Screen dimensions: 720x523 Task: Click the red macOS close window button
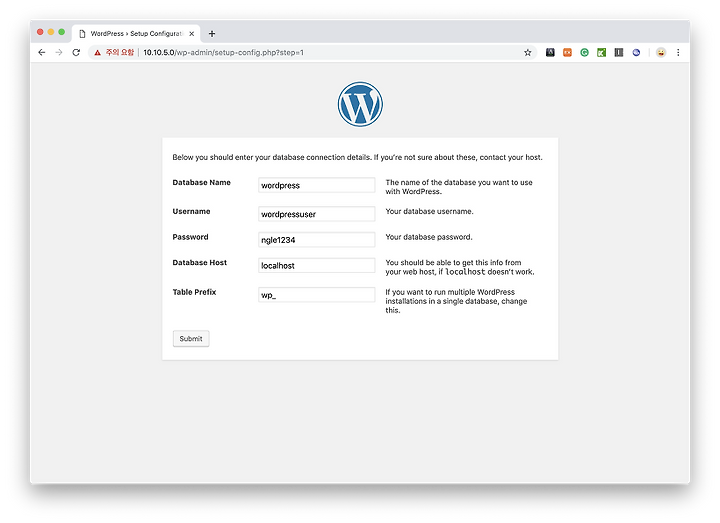[40, 32]
